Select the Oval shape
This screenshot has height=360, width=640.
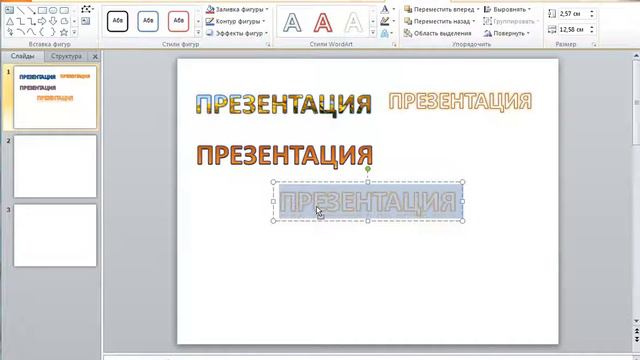[53, 10]
